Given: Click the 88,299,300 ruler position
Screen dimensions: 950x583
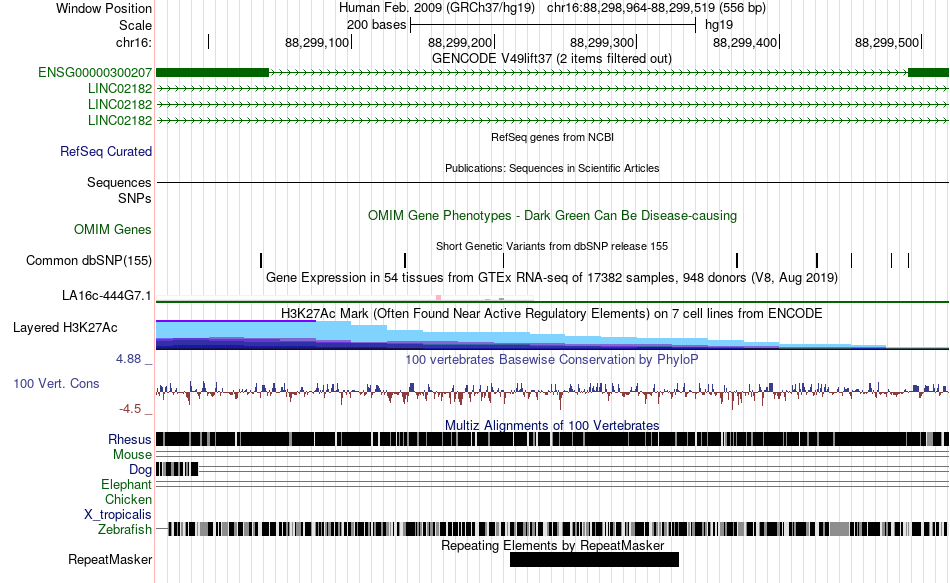Looking at the screenshot, I should click(602, 42).
